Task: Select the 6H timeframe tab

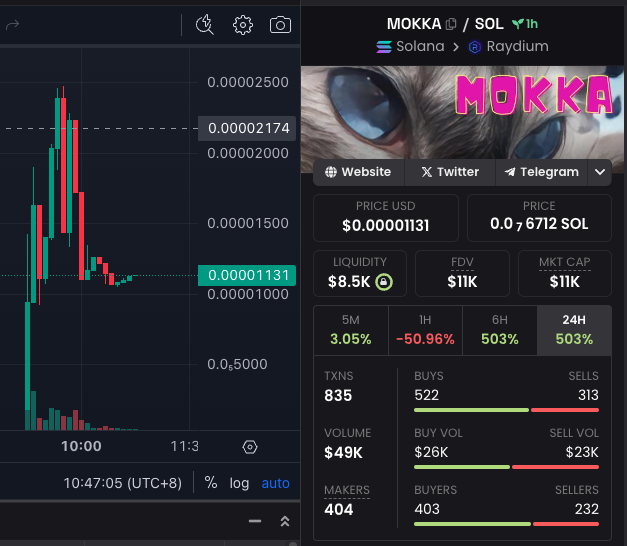Action: coord(500,330)
